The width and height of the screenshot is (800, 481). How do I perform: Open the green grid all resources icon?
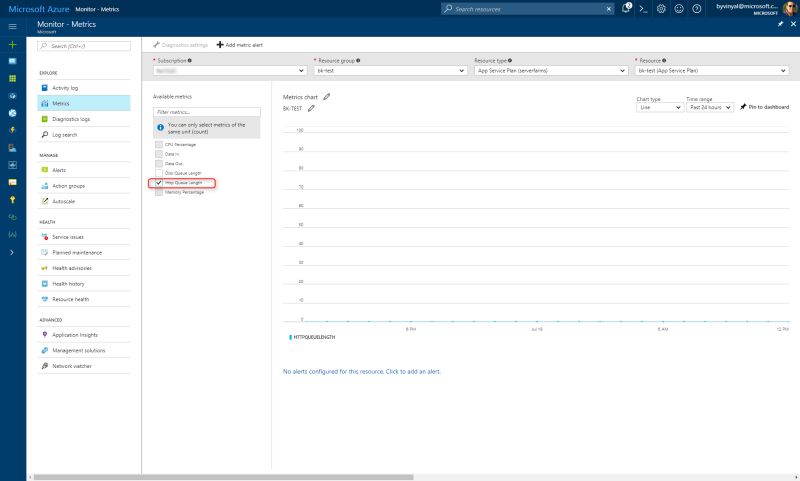point(12,79)
